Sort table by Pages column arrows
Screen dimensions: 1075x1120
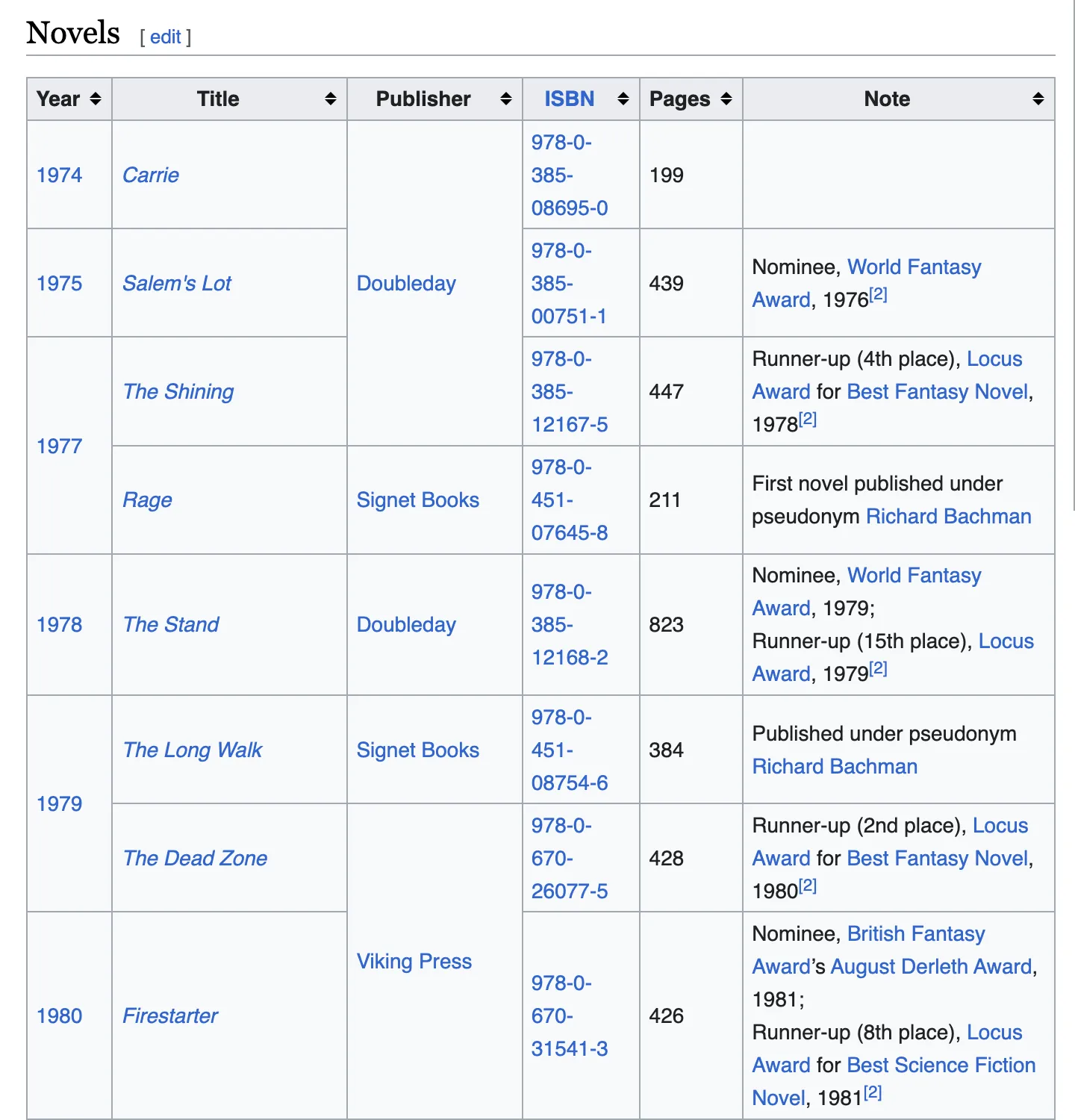point(726,99)
